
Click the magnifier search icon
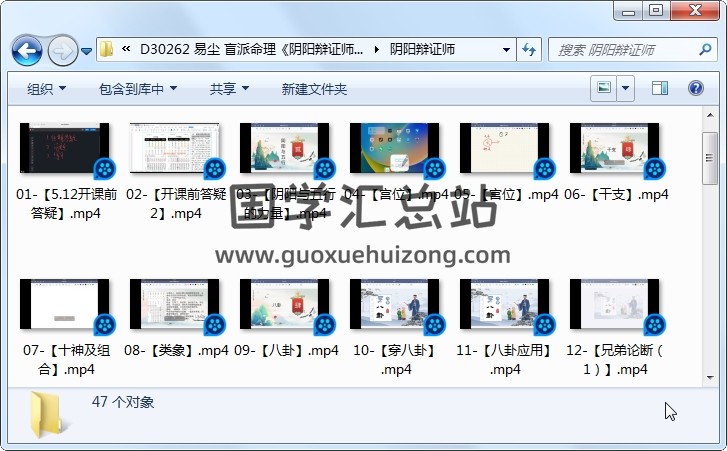click(705, 49)
